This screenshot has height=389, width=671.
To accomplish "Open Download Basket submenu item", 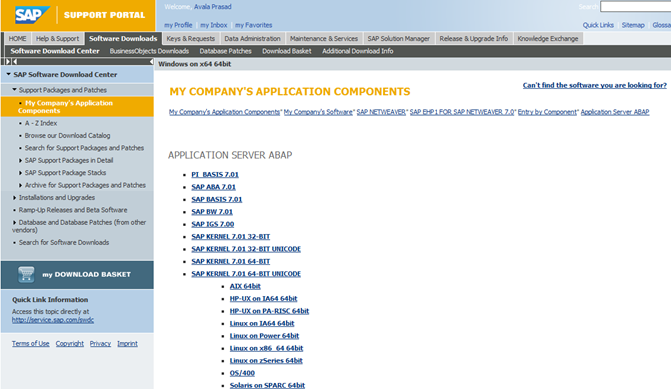I will tap(287, 51).
